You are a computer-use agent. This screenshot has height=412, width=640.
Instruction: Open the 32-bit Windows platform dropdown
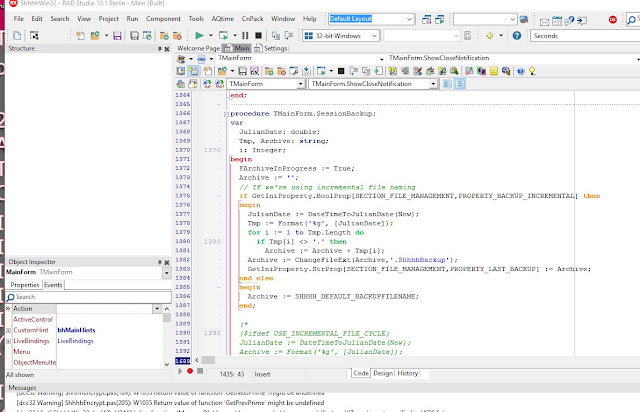[x=341, y=36]
